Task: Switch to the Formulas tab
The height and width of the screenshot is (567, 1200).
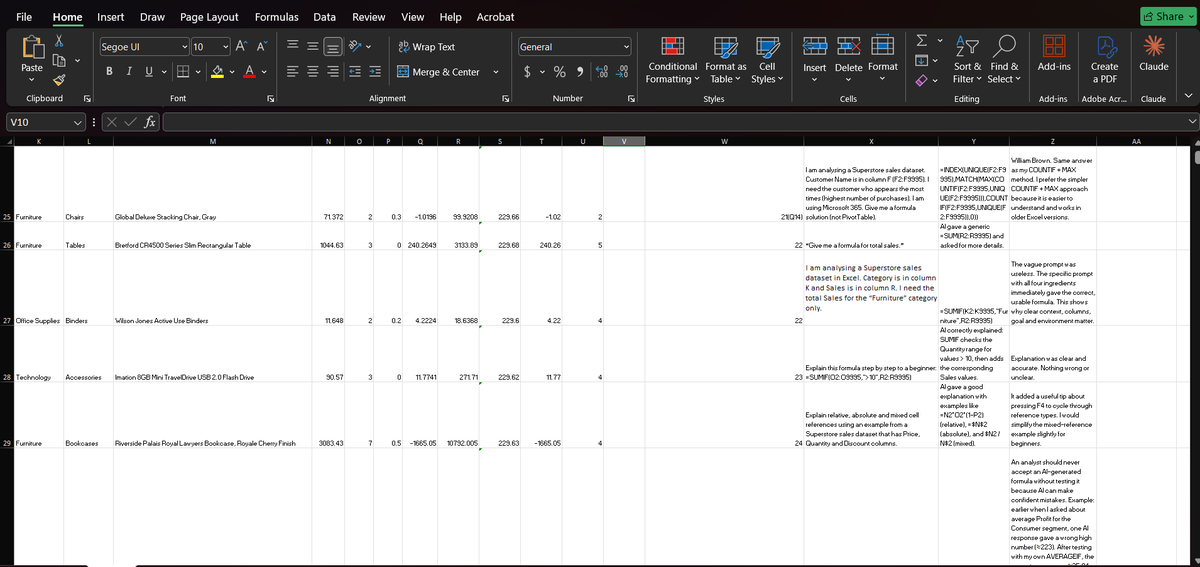Action: [x=276, y=17]
